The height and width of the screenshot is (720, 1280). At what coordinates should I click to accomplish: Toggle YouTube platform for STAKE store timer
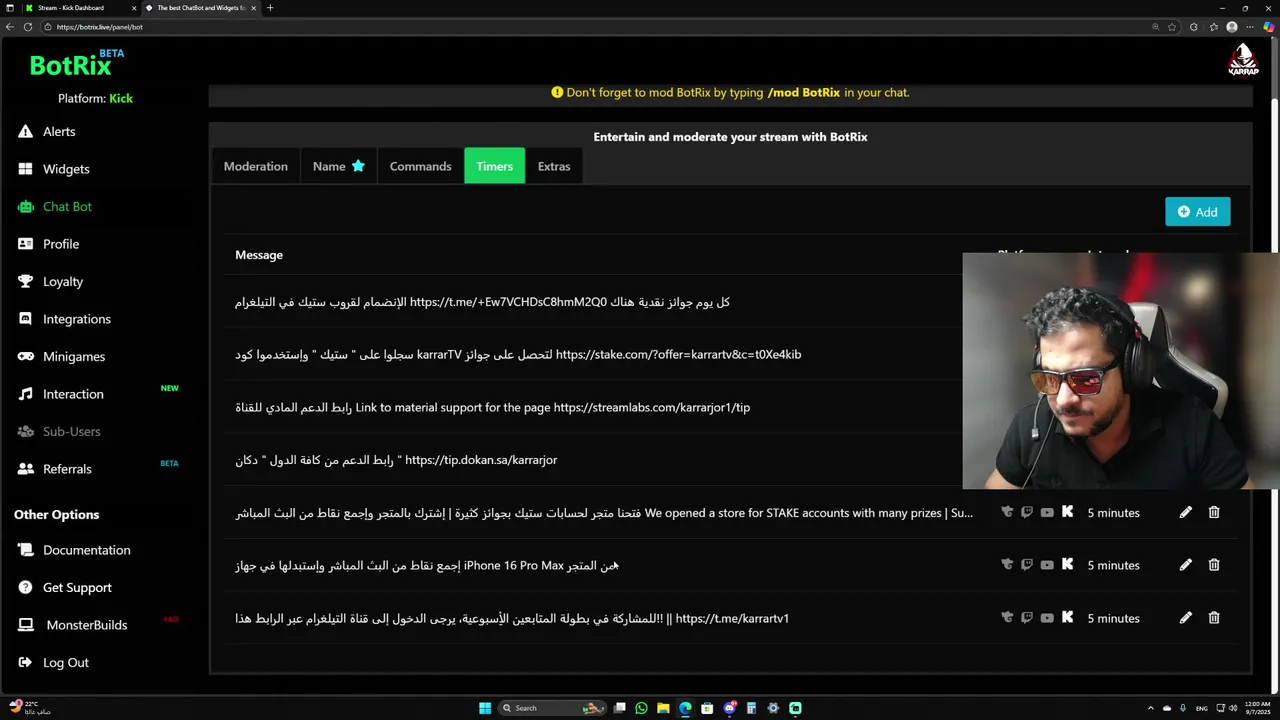pos(1047,512)
